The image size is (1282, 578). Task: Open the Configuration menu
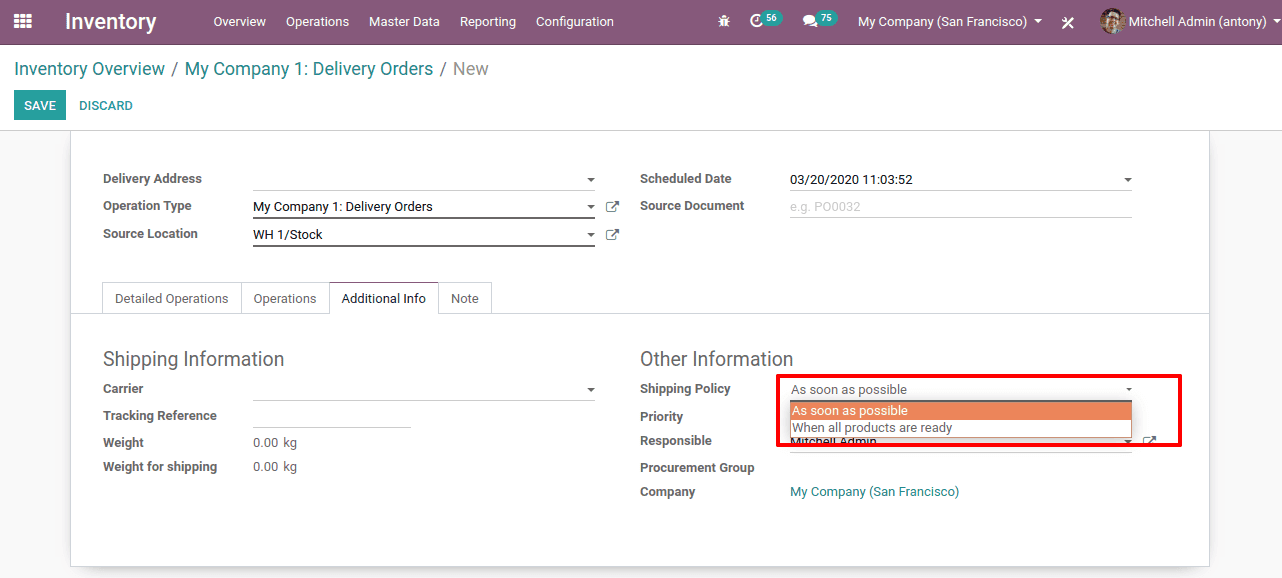click(575, 21)
